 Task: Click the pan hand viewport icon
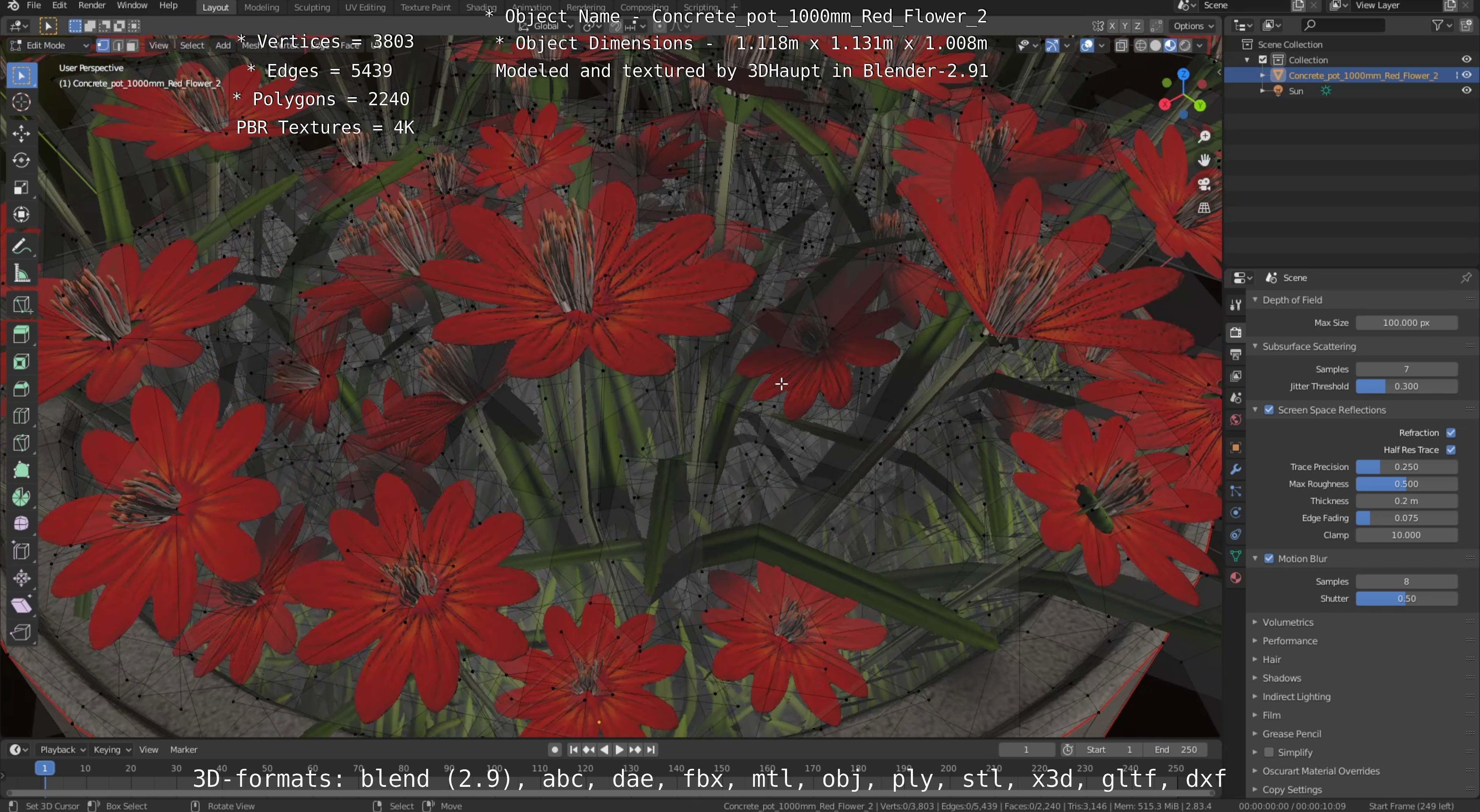click(x=1204, y=160)
